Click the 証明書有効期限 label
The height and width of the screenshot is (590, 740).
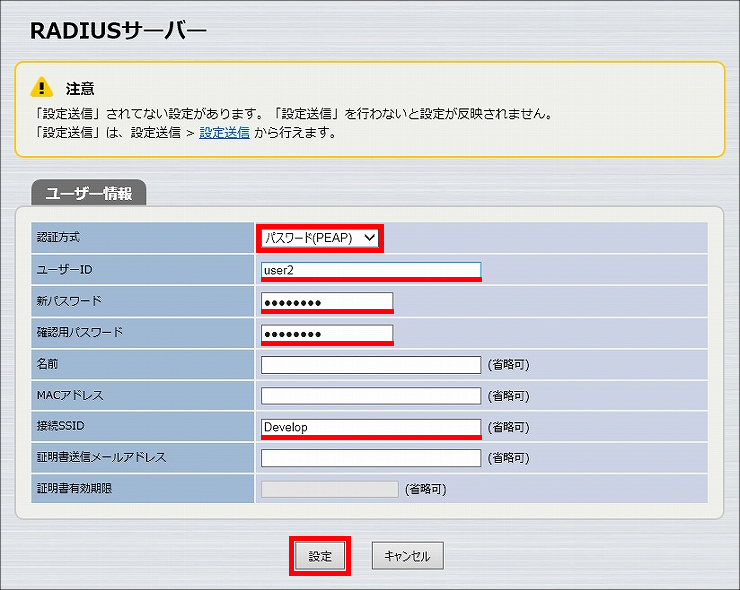(75, 488)
